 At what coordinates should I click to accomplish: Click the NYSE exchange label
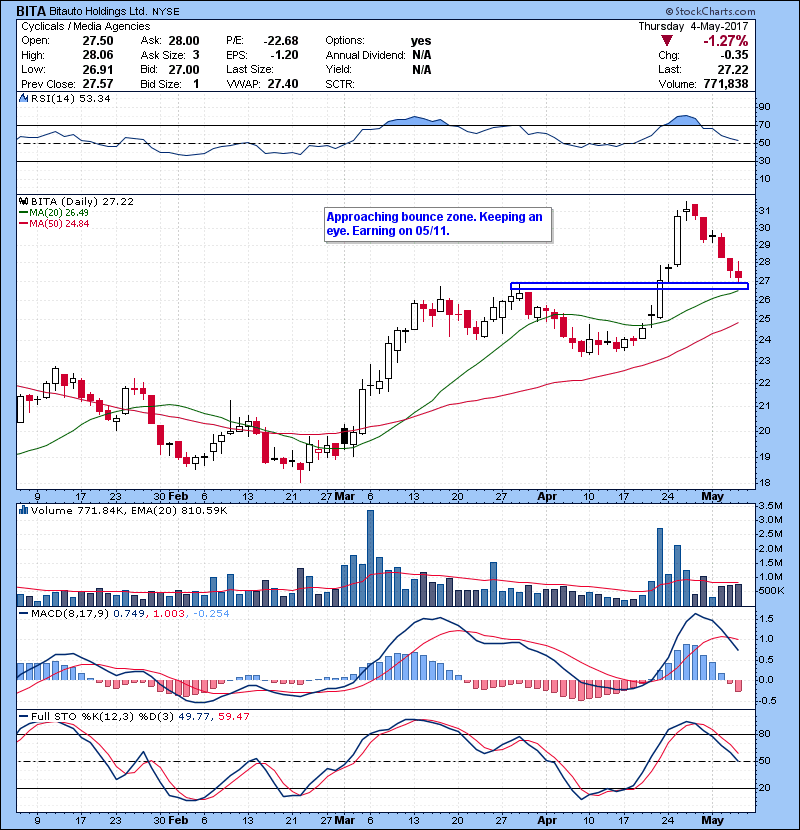pyautogui.click(x=166, y=12)
